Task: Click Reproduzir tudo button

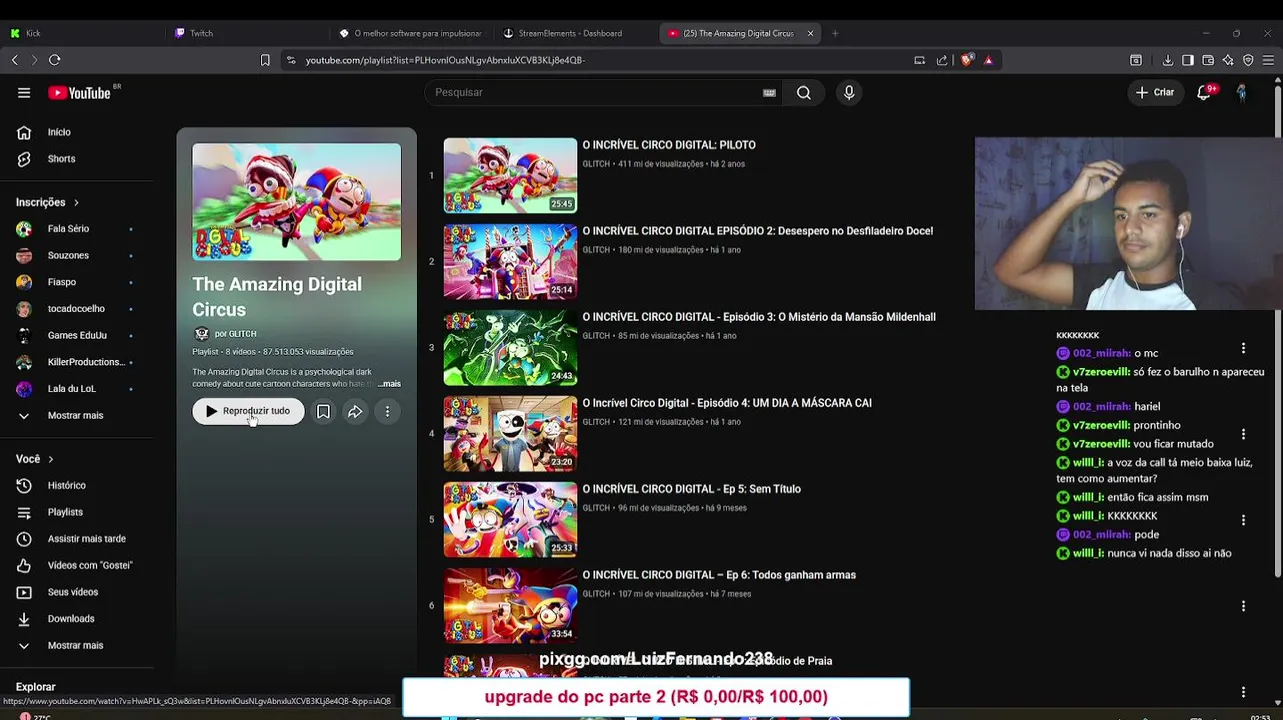Action: [x=248, y=411]
